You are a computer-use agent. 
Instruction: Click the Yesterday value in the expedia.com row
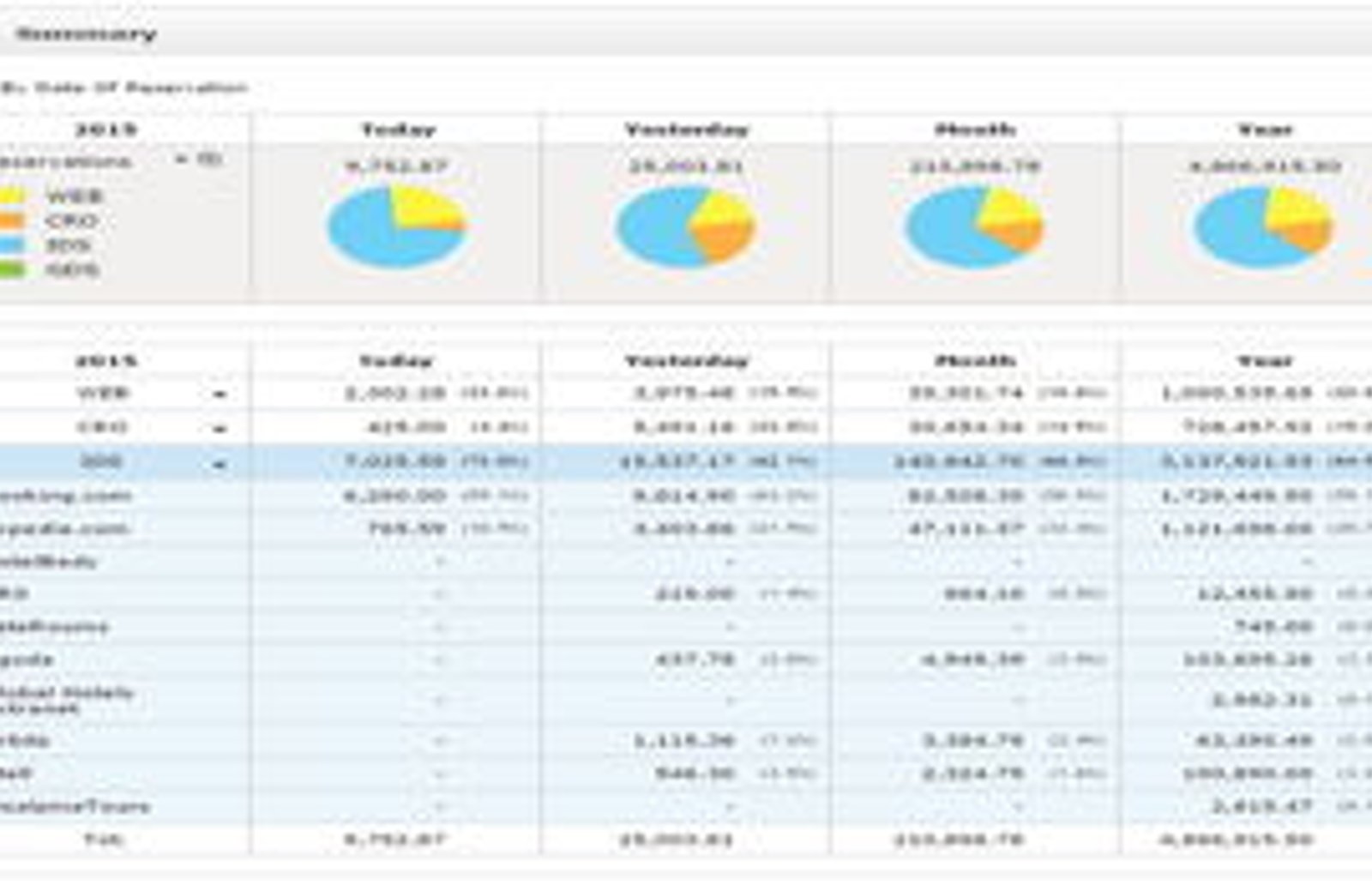(684, 529)
